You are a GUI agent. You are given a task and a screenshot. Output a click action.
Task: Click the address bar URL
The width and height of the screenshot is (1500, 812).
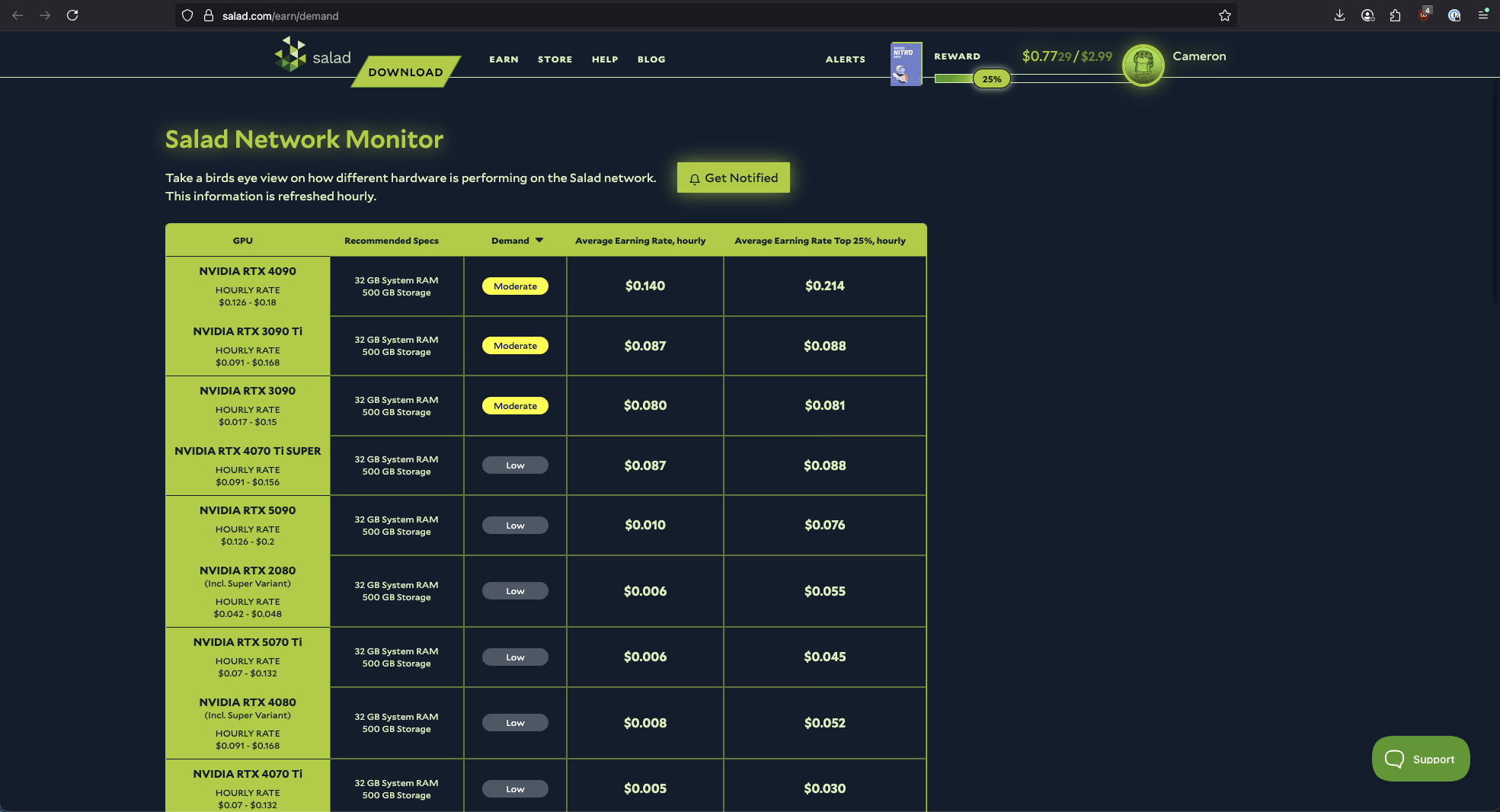[x=280, y=15]
